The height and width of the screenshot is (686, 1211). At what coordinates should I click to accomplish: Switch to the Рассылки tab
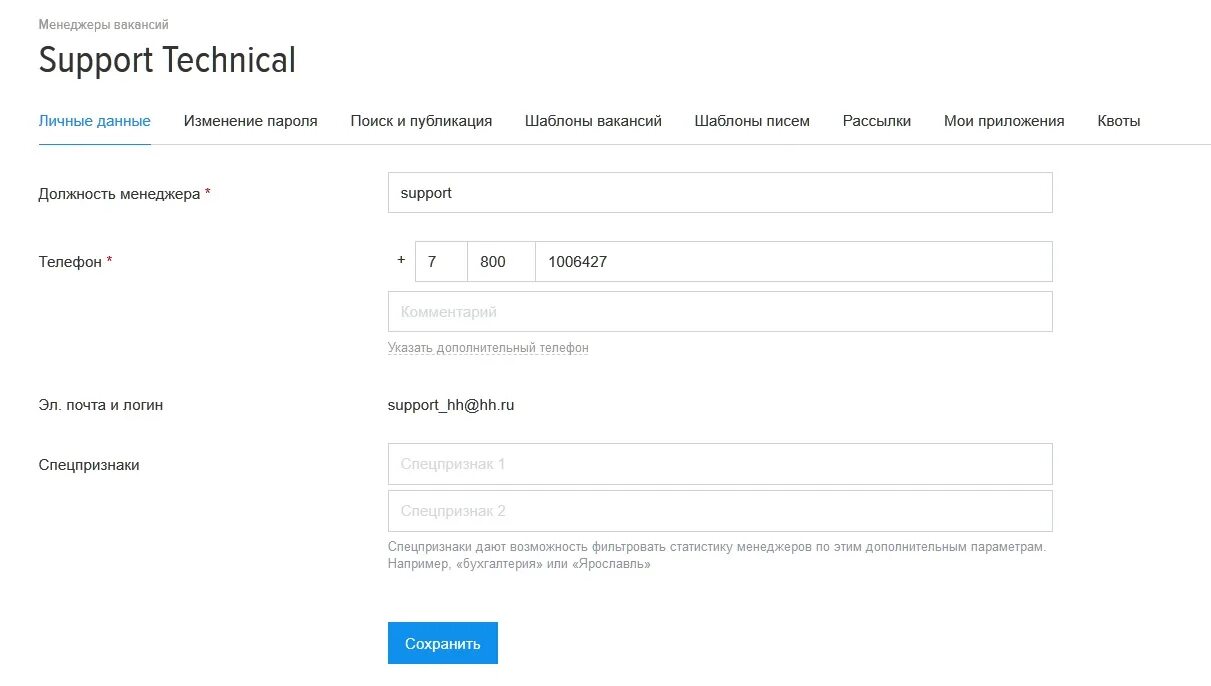click(x=876, y=121)
